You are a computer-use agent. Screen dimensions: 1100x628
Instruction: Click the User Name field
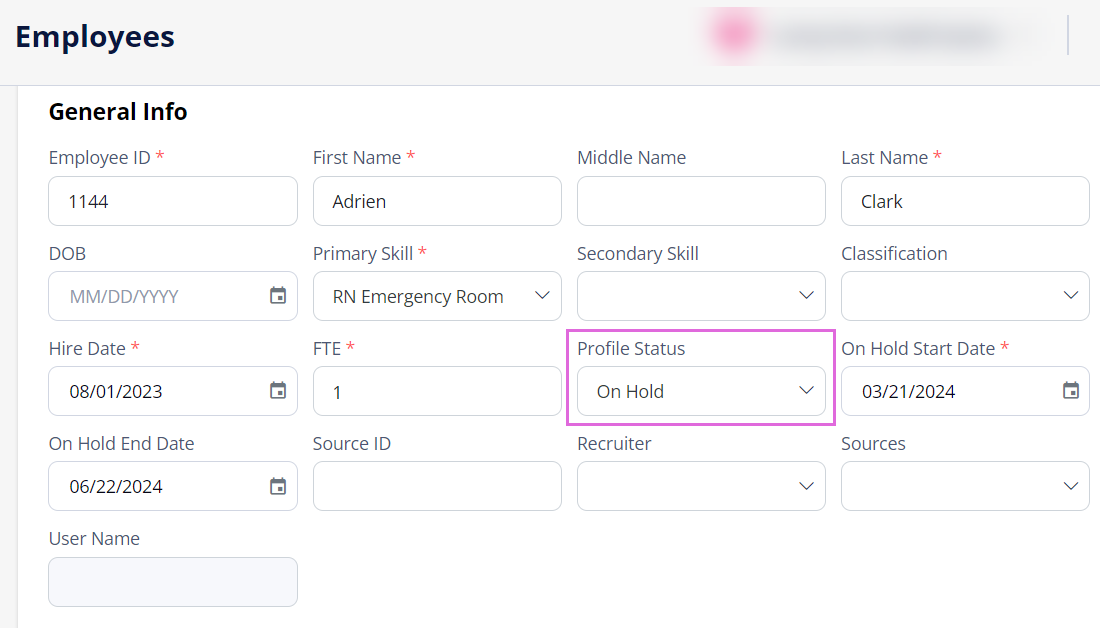[173, 582]
